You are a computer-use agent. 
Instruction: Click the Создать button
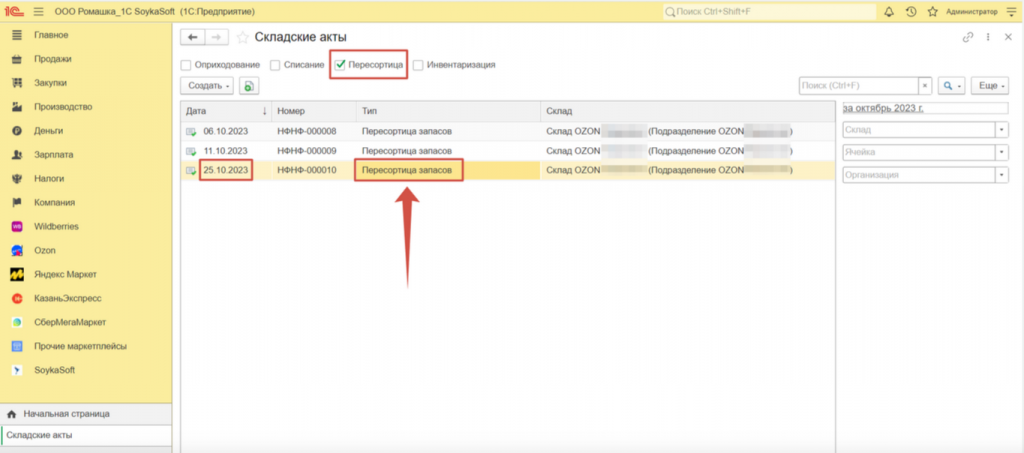206,86
